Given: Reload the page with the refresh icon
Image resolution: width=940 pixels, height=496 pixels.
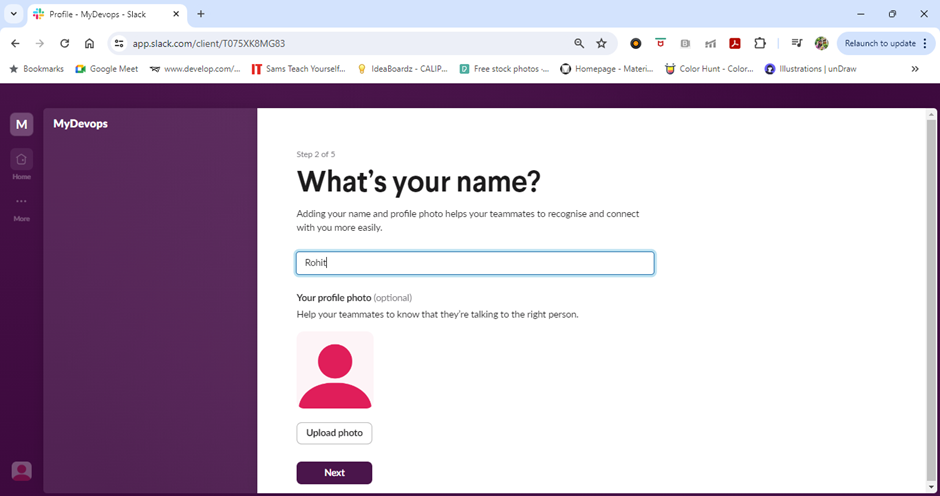Looking at the screenshot, I should pyautogui.click(x=65, y=43).
